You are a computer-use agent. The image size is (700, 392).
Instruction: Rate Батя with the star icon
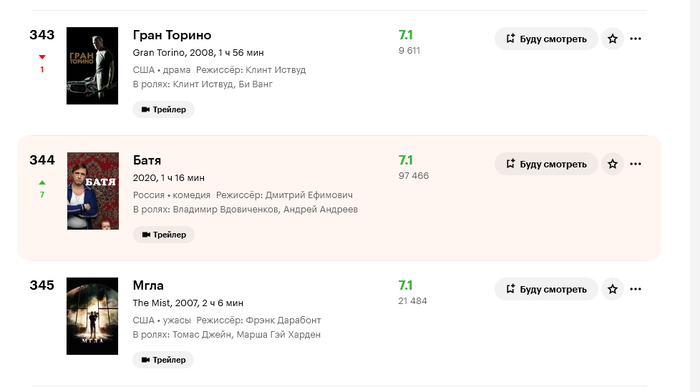pos(612,164)
